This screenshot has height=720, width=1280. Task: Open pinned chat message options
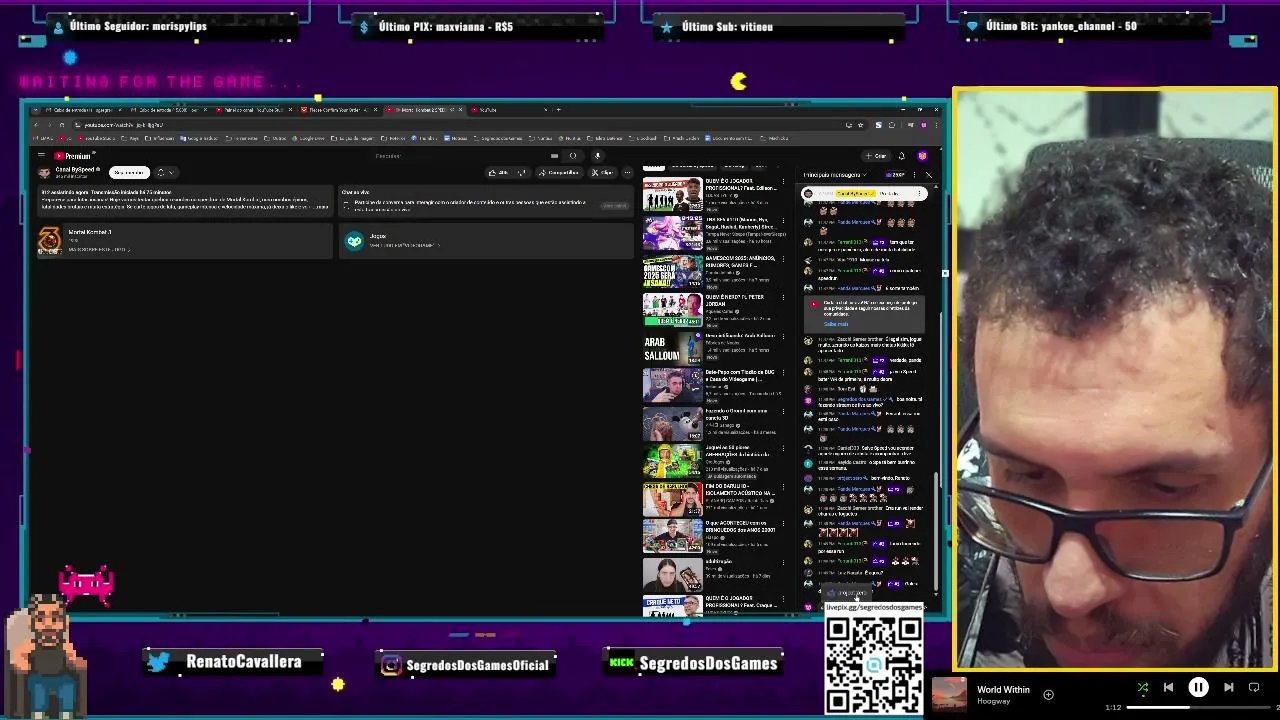[919, 193]
